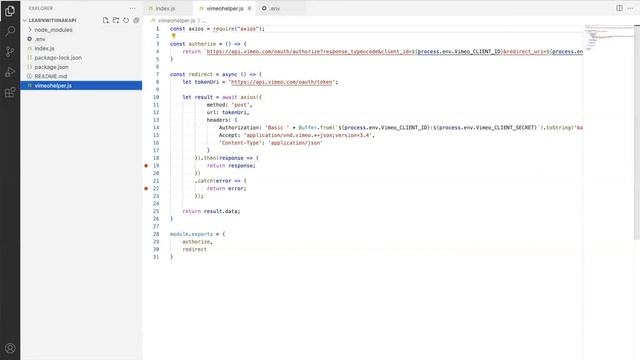Click the Split Editor icon
Image resolution: width=640 pixels, height=360 pixels.
coord(619,8)
